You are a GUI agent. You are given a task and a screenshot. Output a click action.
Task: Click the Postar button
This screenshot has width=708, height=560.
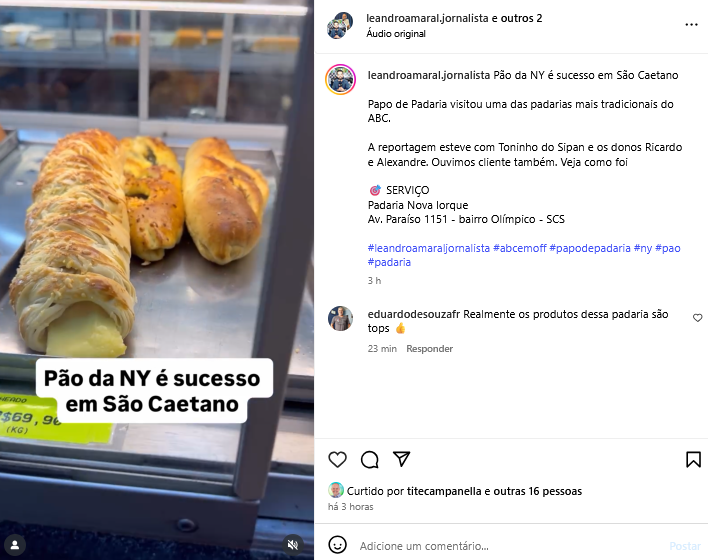point(685,546)
